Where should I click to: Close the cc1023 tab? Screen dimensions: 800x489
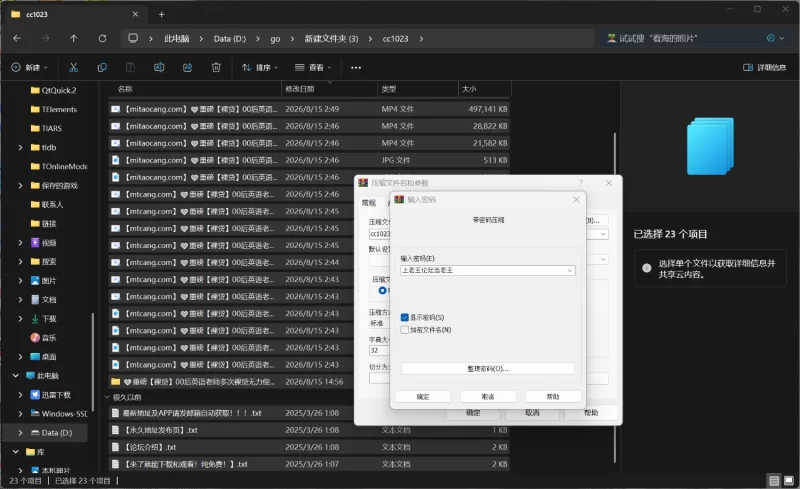[135, 14]
